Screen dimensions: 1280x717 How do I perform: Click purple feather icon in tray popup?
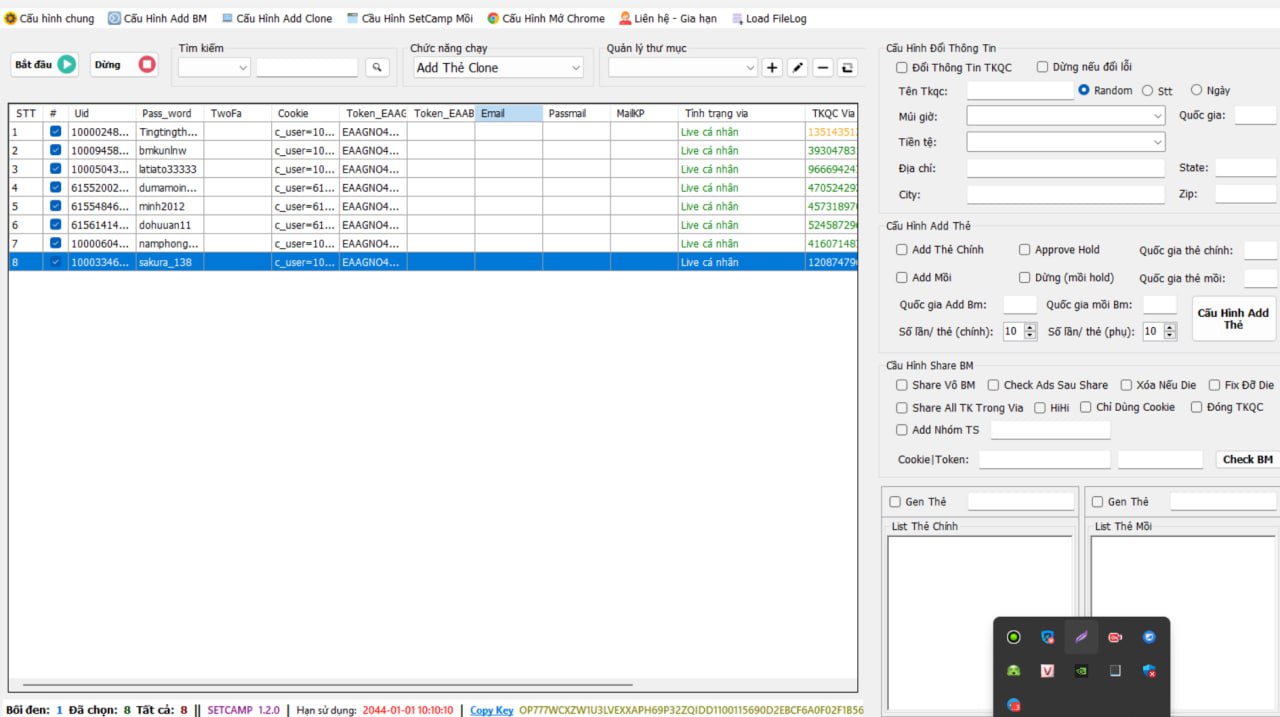click(x=1081, y=637)
